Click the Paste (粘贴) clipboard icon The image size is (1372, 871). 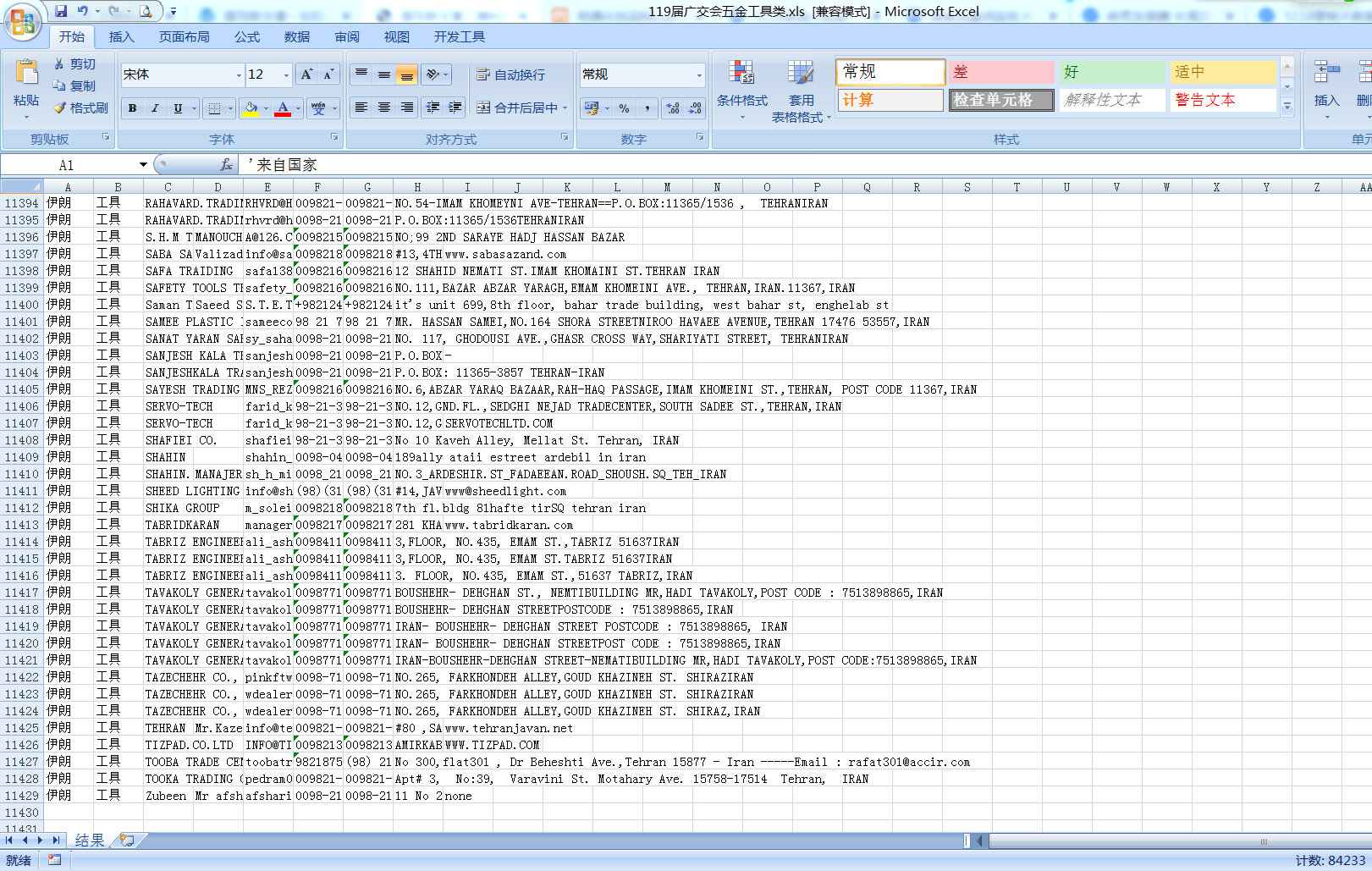tap(26, 74)
